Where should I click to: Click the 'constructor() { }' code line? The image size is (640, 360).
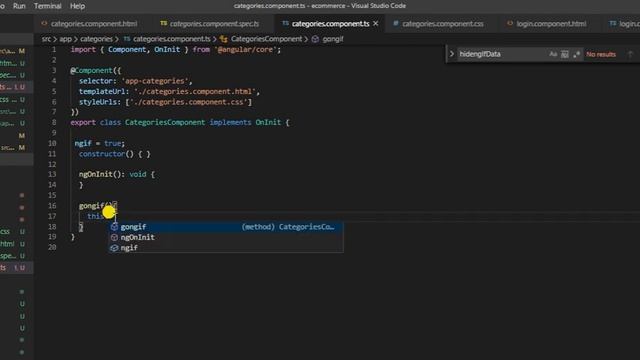click(115, 154)
